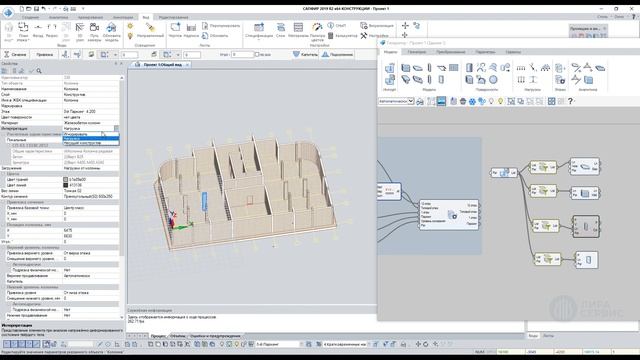640x360 pixels.
Task: Open the Палитра цветов tool
Action: [317, 31]
